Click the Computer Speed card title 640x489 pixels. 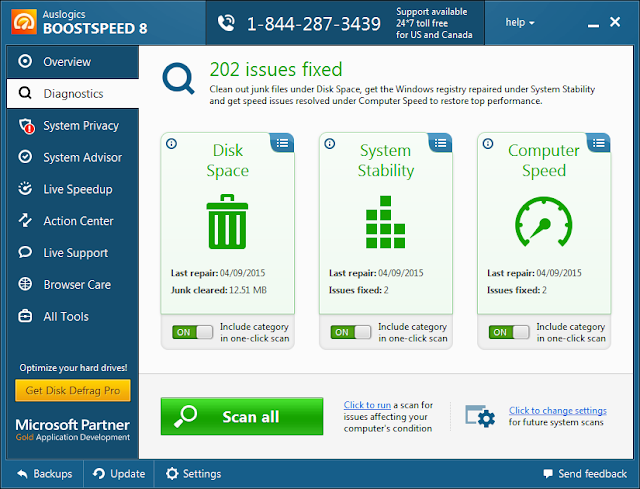[x=544, y=160]
